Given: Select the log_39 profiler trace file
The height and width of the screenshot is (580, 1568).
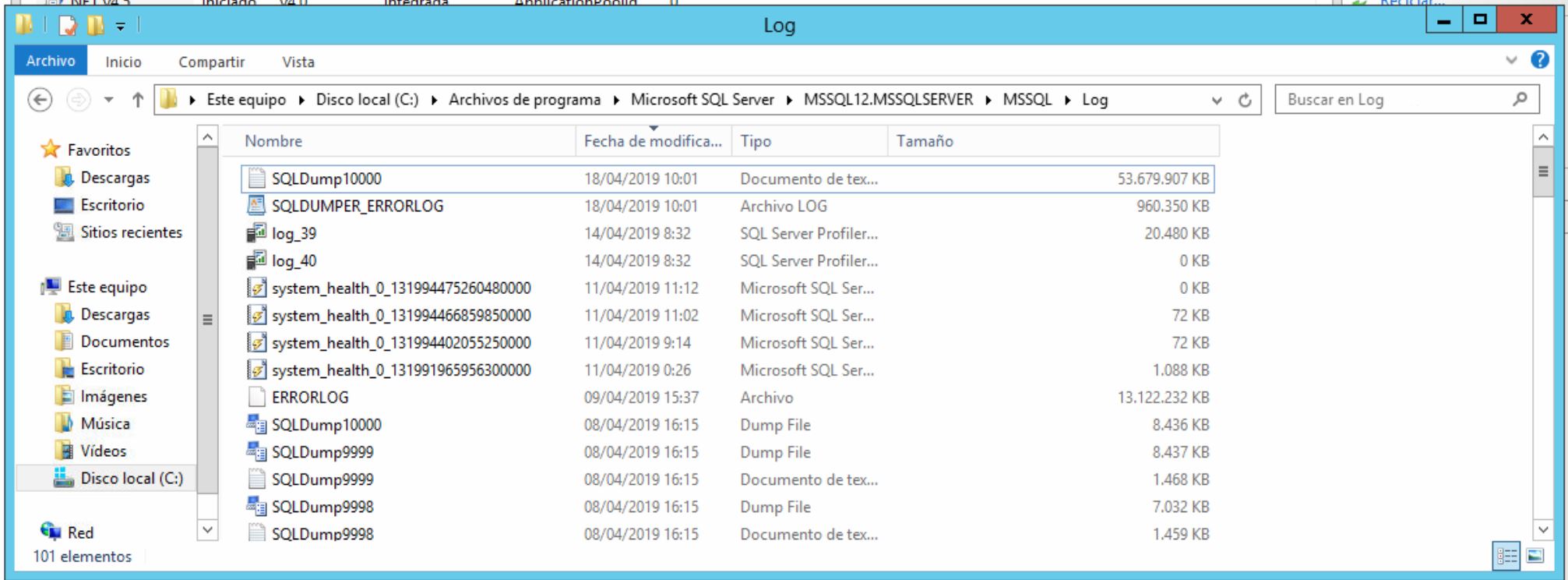Looking at the screenshot, I should click(x=294, y=234).
